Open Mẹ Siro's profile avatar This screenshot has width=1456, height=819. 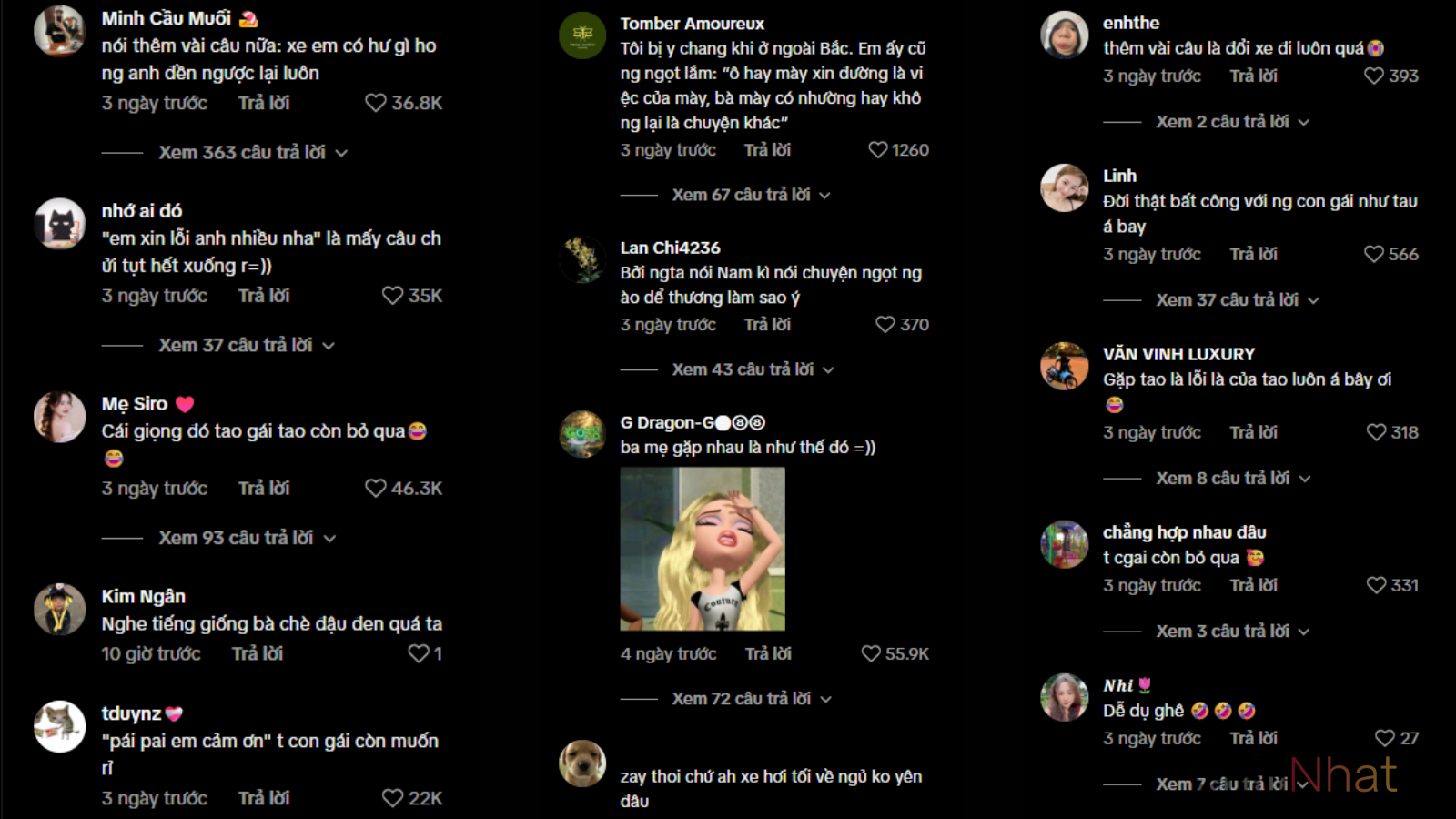point(60,417)
